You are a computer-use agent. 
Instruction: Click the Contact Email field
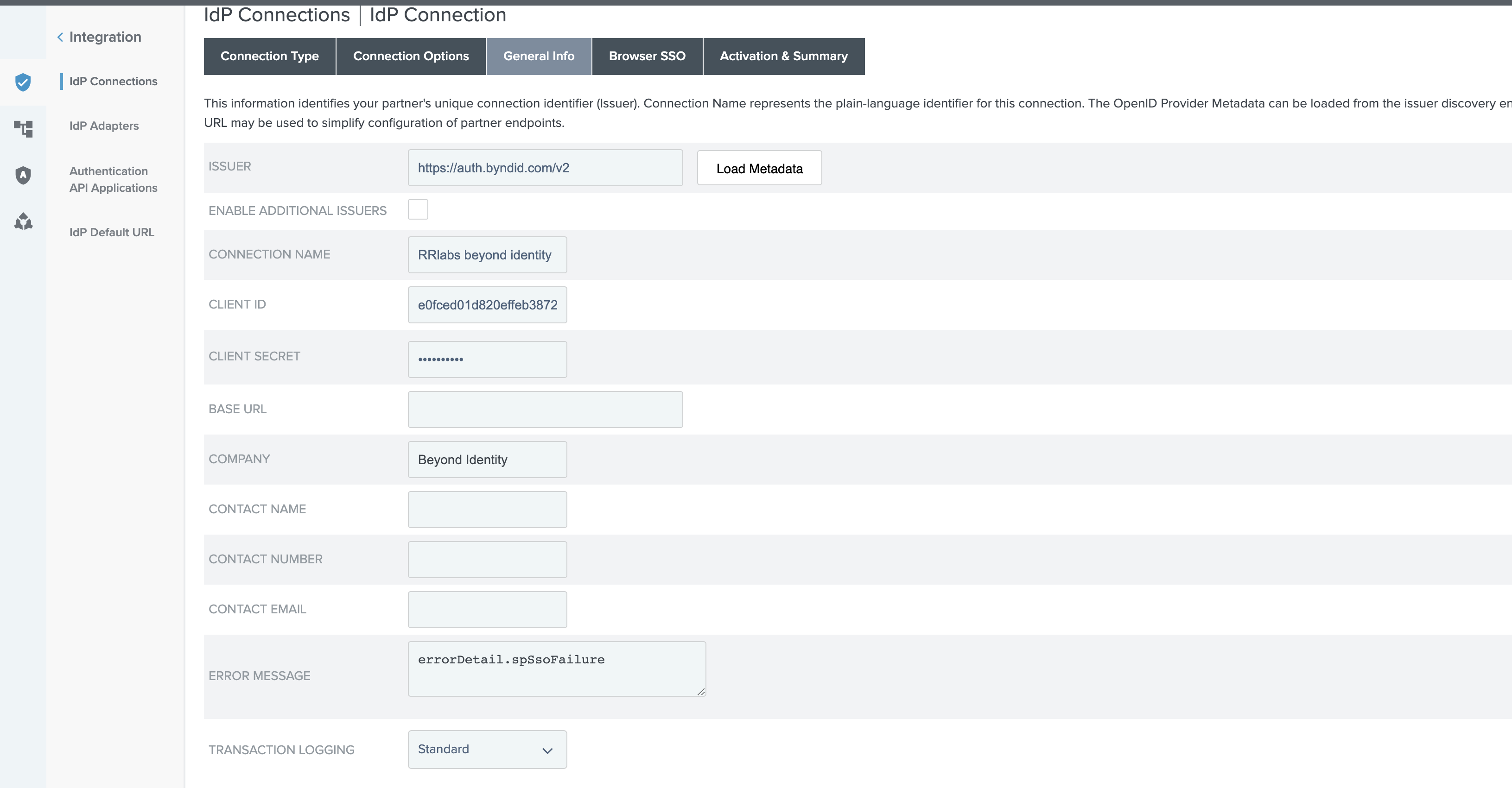487,610
